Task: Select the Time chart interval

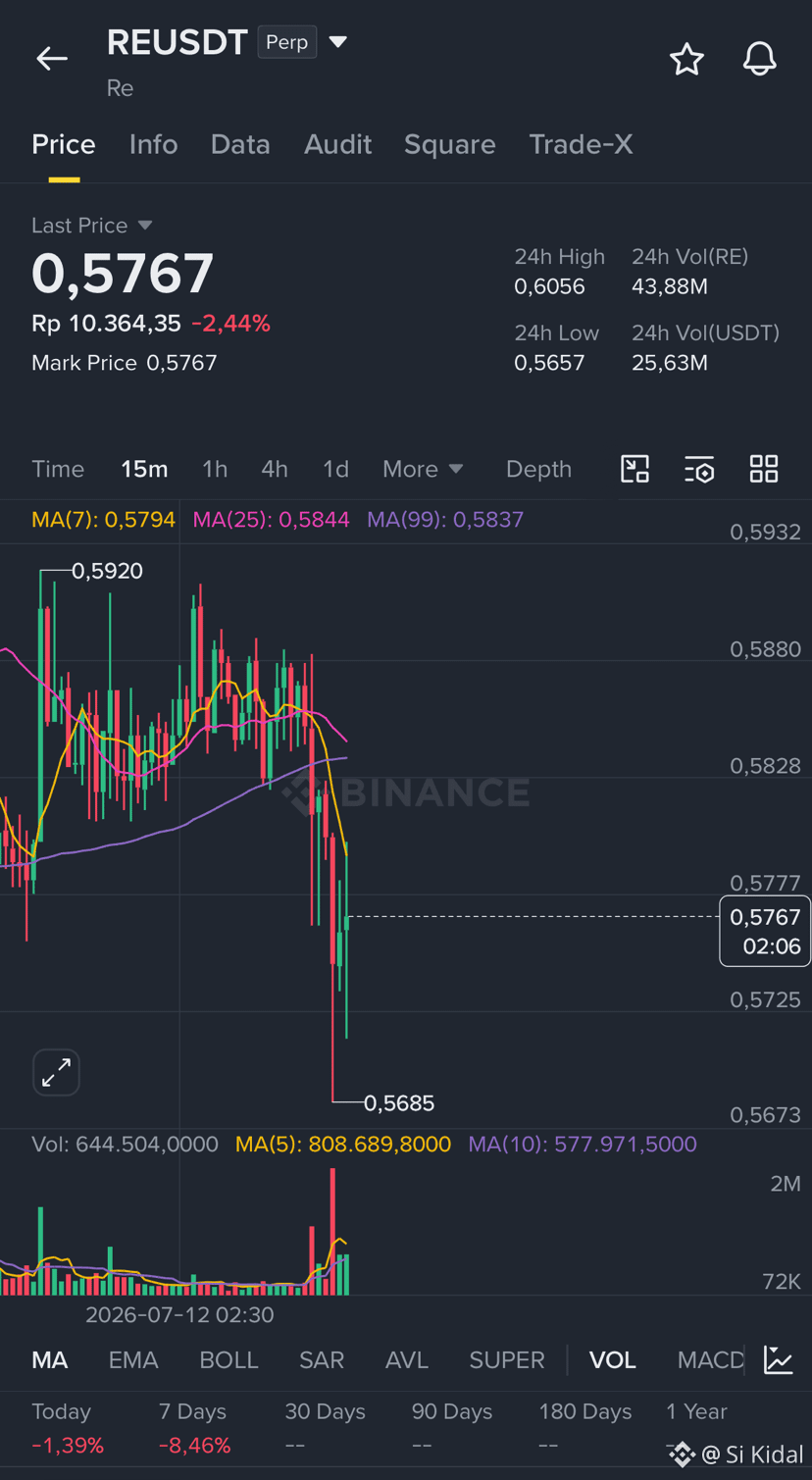Action: (58, 469)
